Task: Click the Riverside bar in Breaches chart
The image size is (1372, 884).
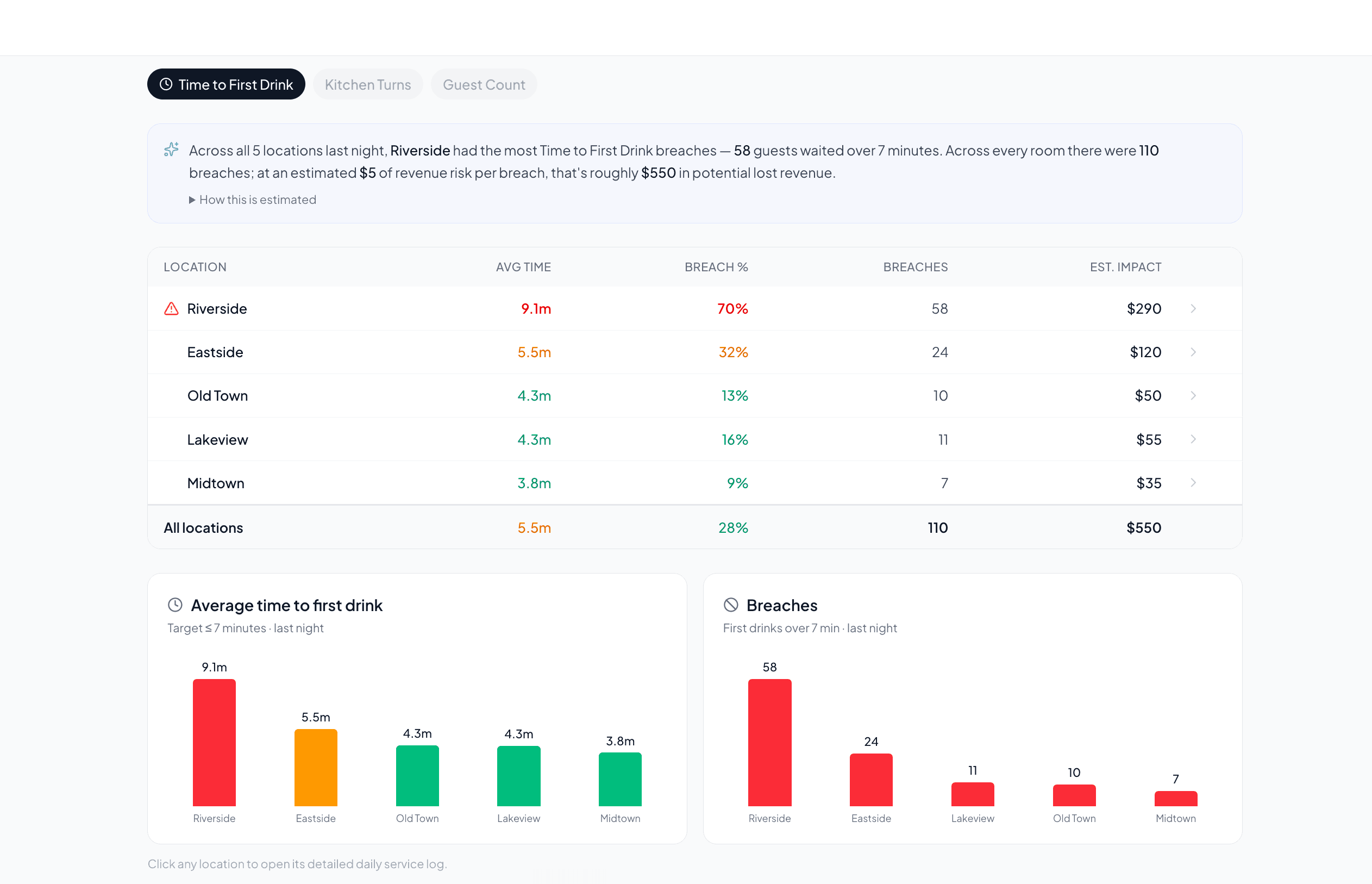Action: (x=770, y=743)
